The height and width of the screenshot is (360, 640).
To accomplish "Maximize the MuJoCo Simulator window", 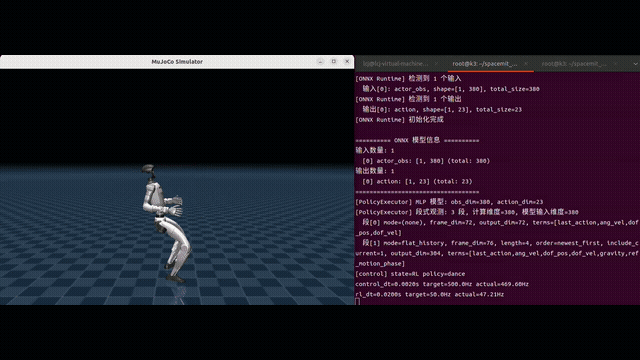I will (x=334, y=61).
